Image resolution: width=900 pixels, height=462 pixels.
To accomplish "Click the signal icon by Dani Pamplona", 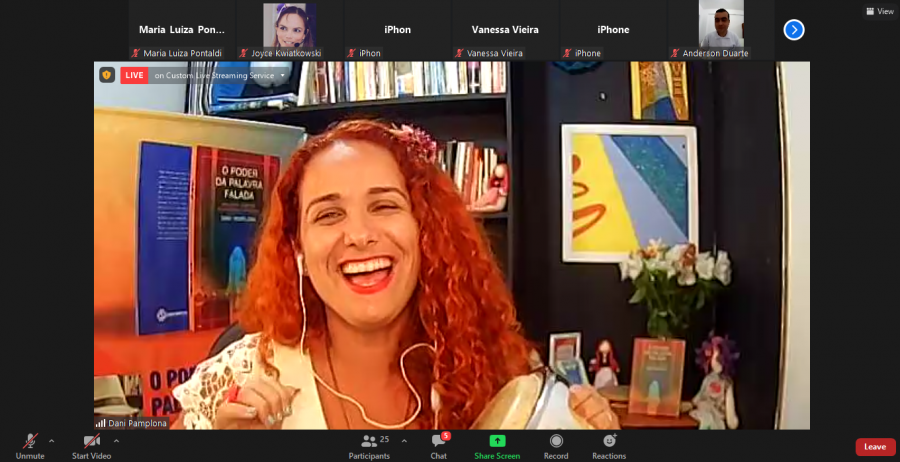I will click(x=100, y=423).
